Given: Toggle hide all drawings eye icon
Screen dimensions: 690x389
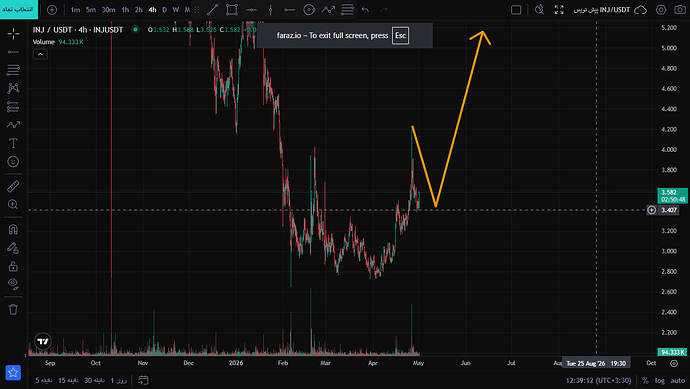Looking at the screenshot, I should point(13,284).
